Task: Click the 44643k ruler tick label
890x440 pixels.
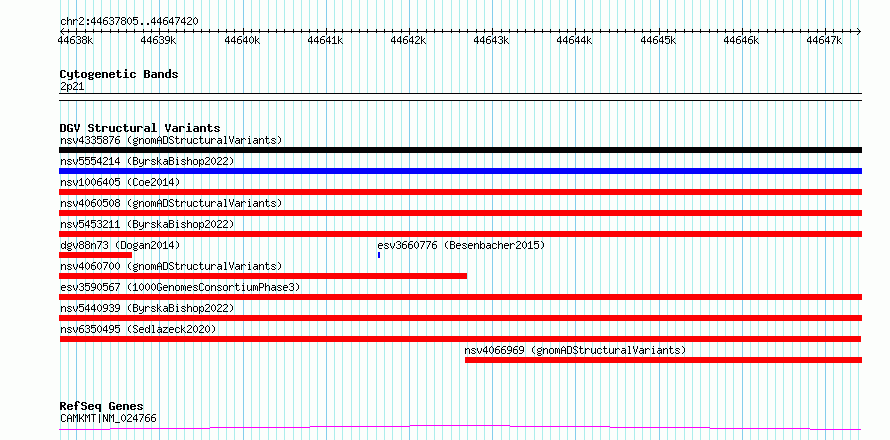Action: tap(492, 40)
